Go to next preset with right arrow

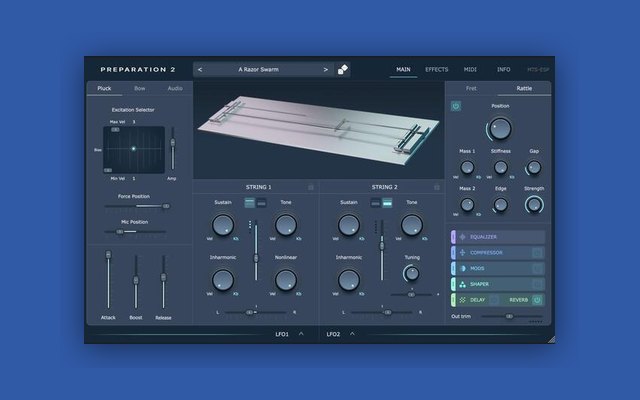tap(325, 70)
